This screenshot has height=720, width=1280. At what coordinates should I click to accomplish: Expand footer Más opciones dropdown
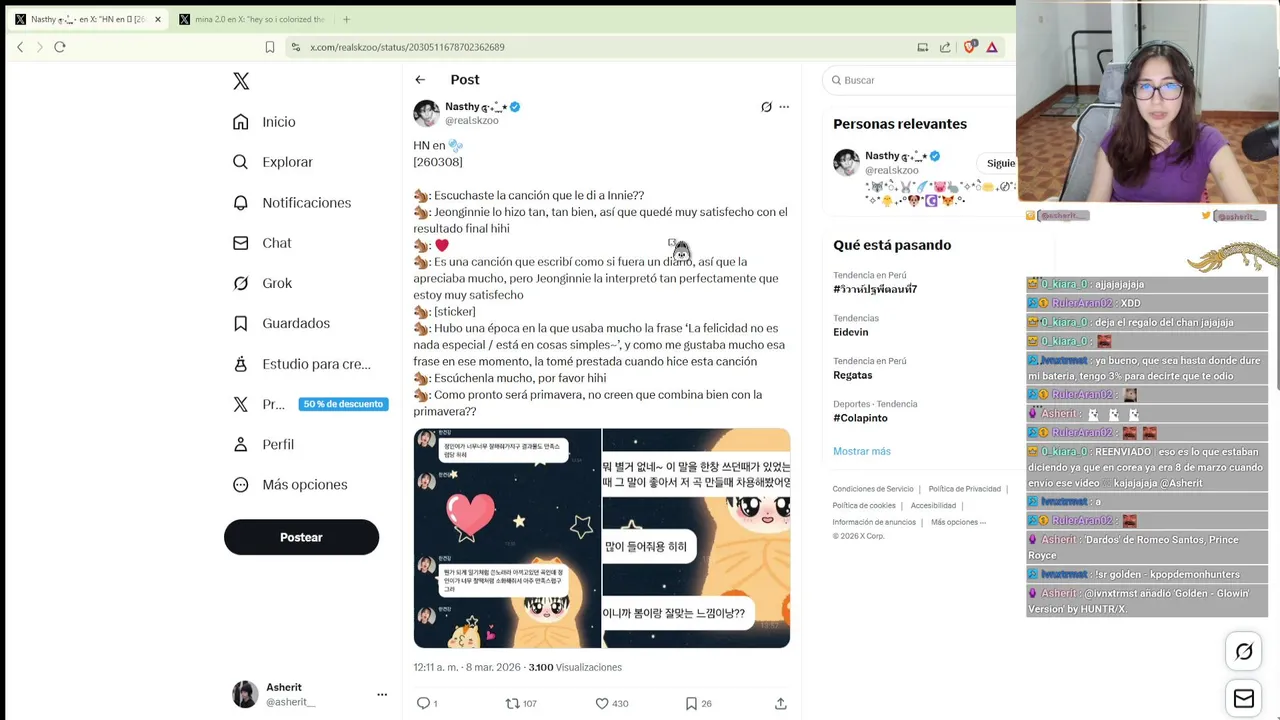tap(958, 522)
